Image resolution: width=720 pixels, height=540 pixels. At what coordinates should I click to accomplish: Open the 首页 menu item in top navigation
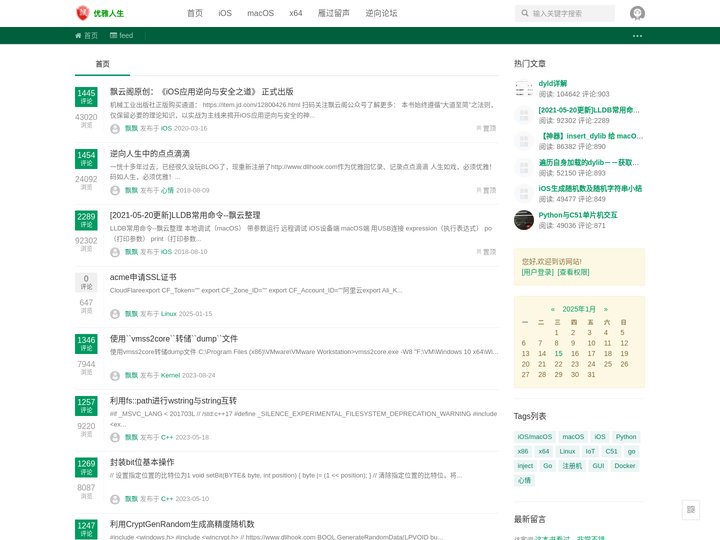point(195,13)
